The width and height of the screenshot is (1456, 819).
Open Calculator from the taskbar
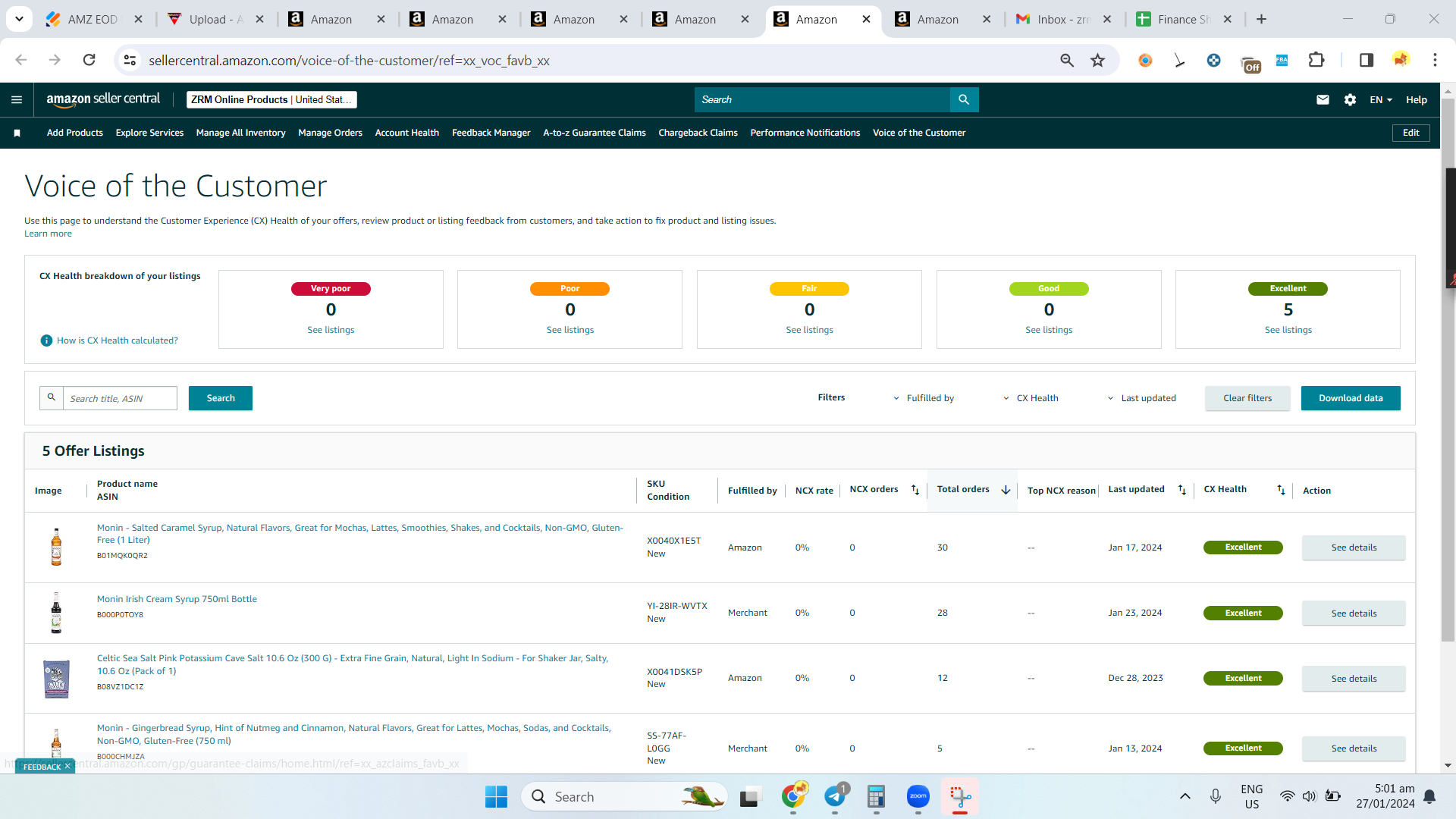pyautogui.click(x=877, y=796)
